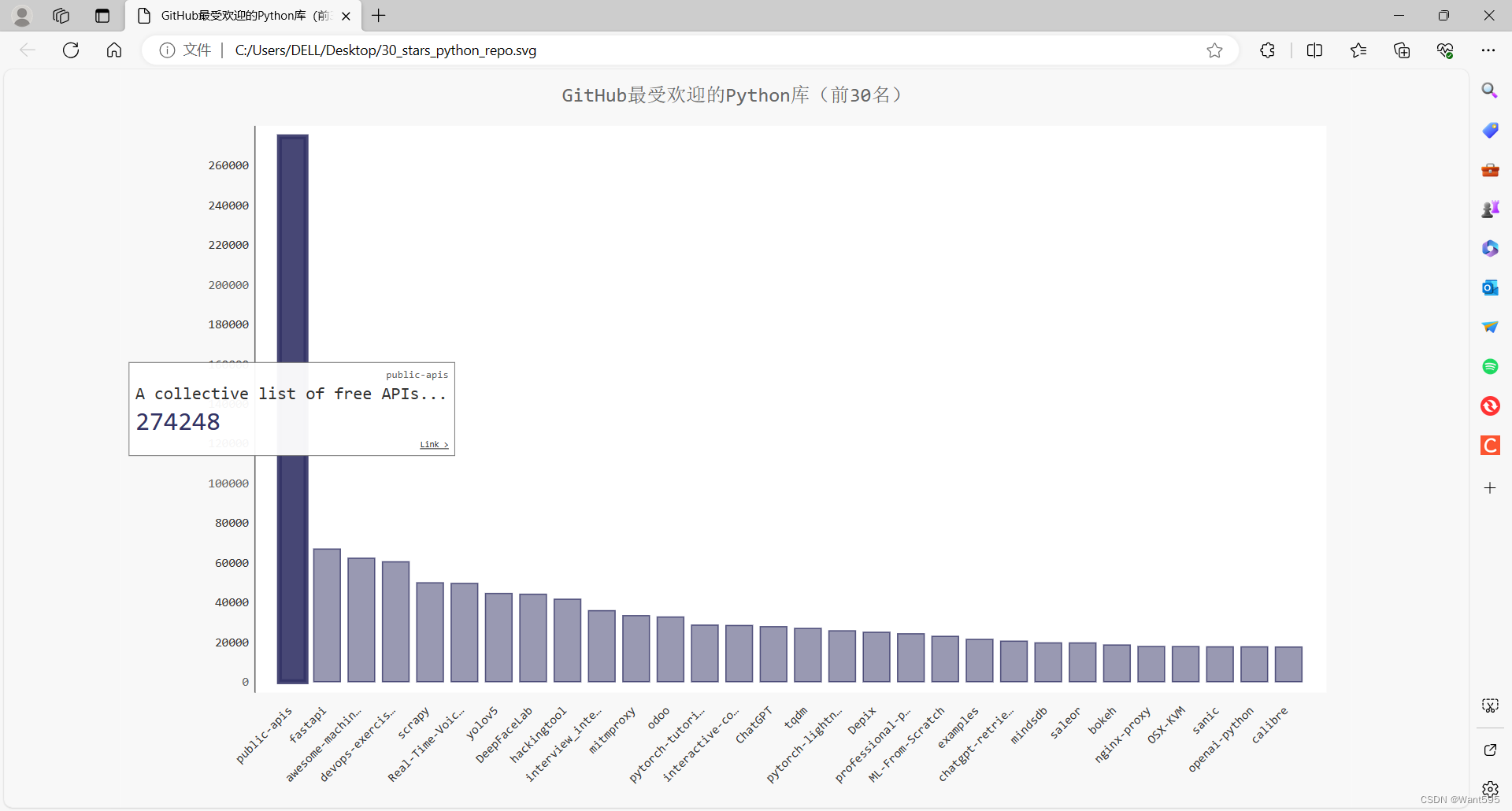The height and width of the screenshot is (811, 1512).
Task: Add a sidebar app with plus icon
Action: 1490,488
